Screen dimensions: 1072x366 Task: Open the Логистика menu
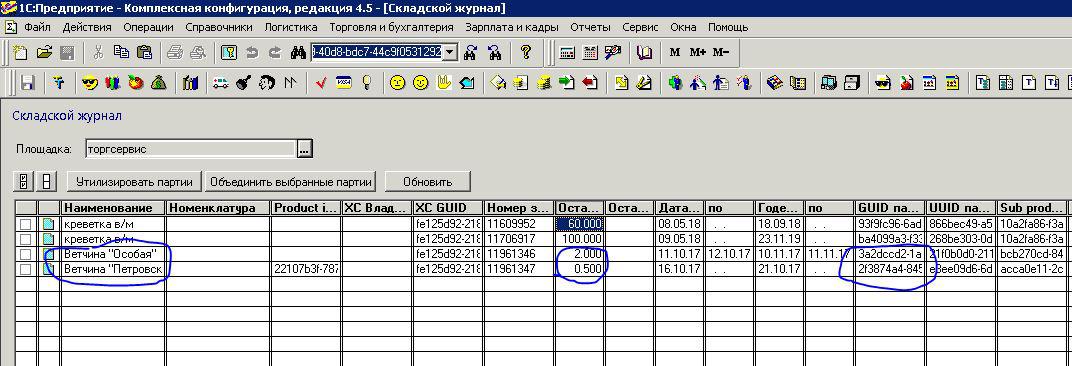click(291, 27)
